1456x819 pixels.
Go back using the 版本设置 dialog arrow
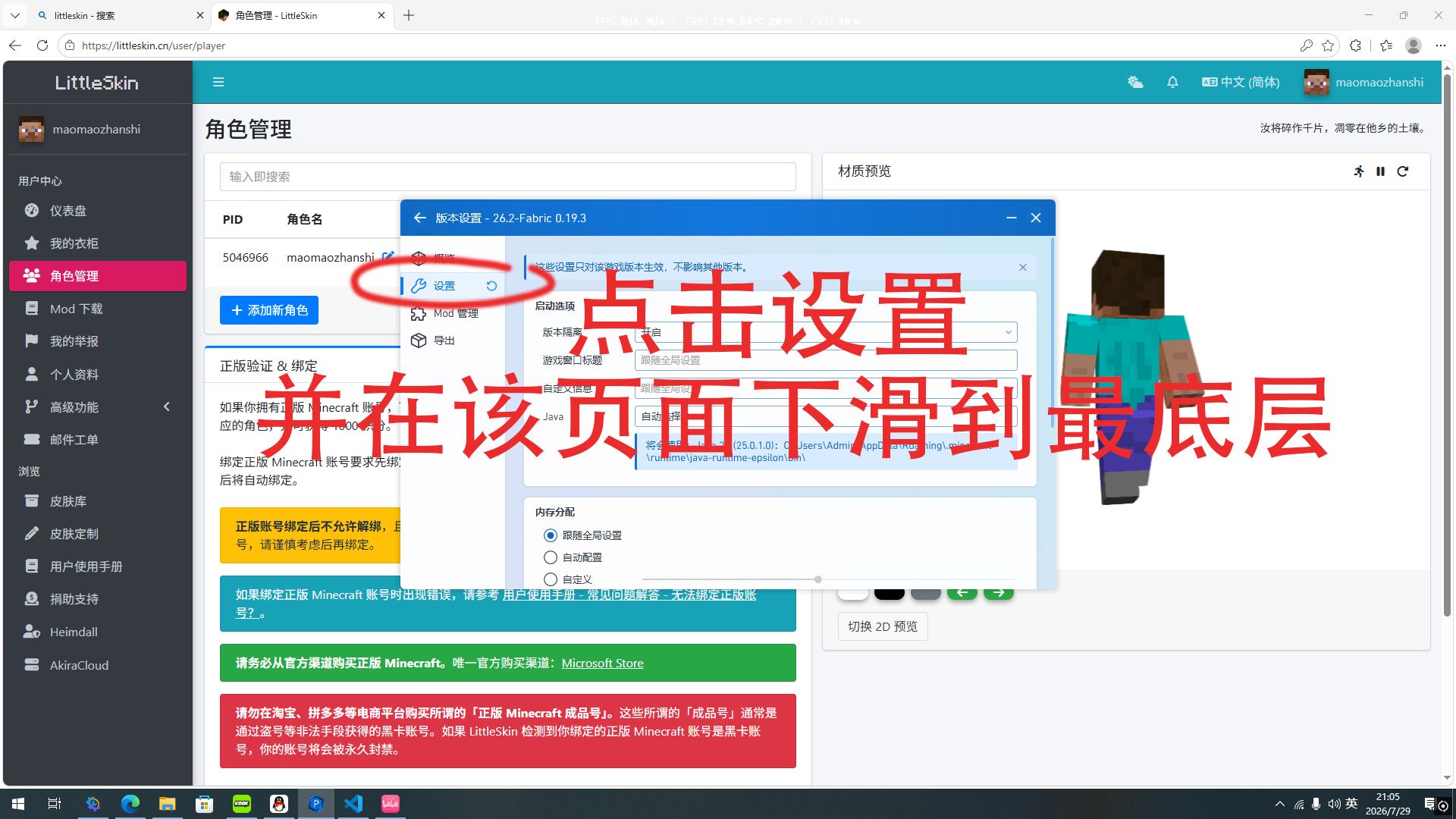tap(419, 218)
